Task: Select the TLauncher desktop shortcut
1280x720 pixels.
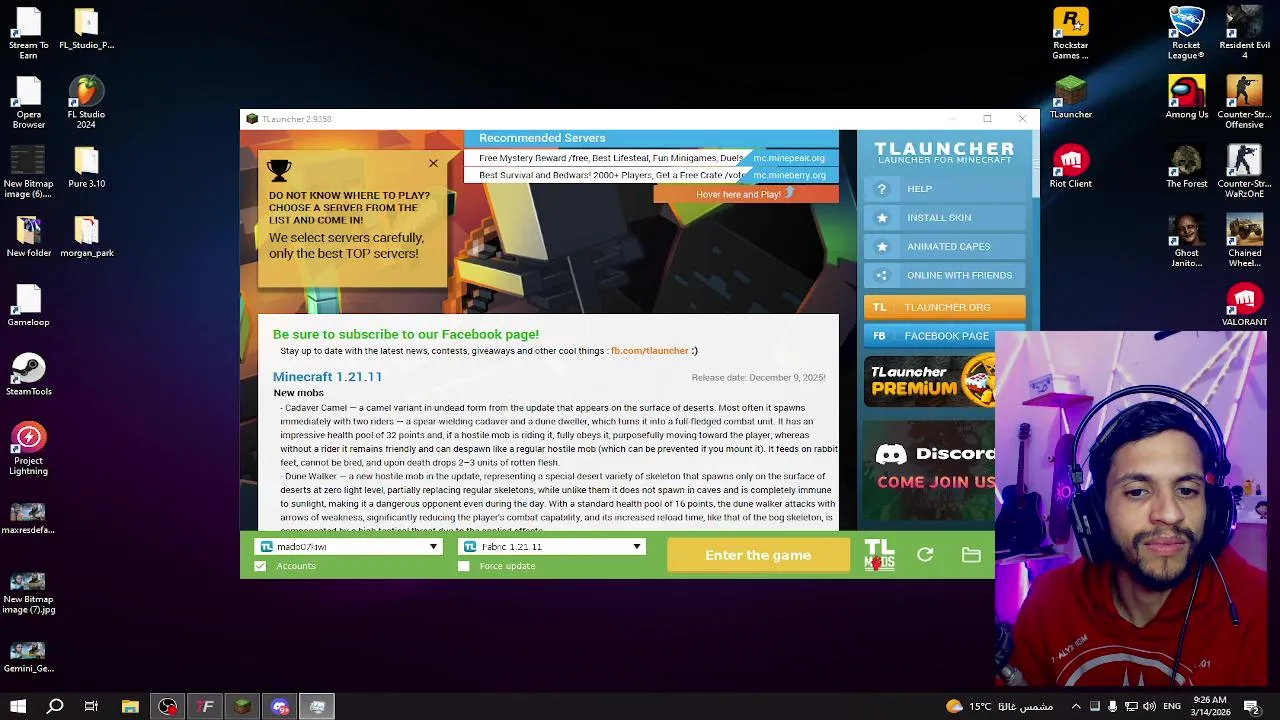Action: tap(1070, 97)
